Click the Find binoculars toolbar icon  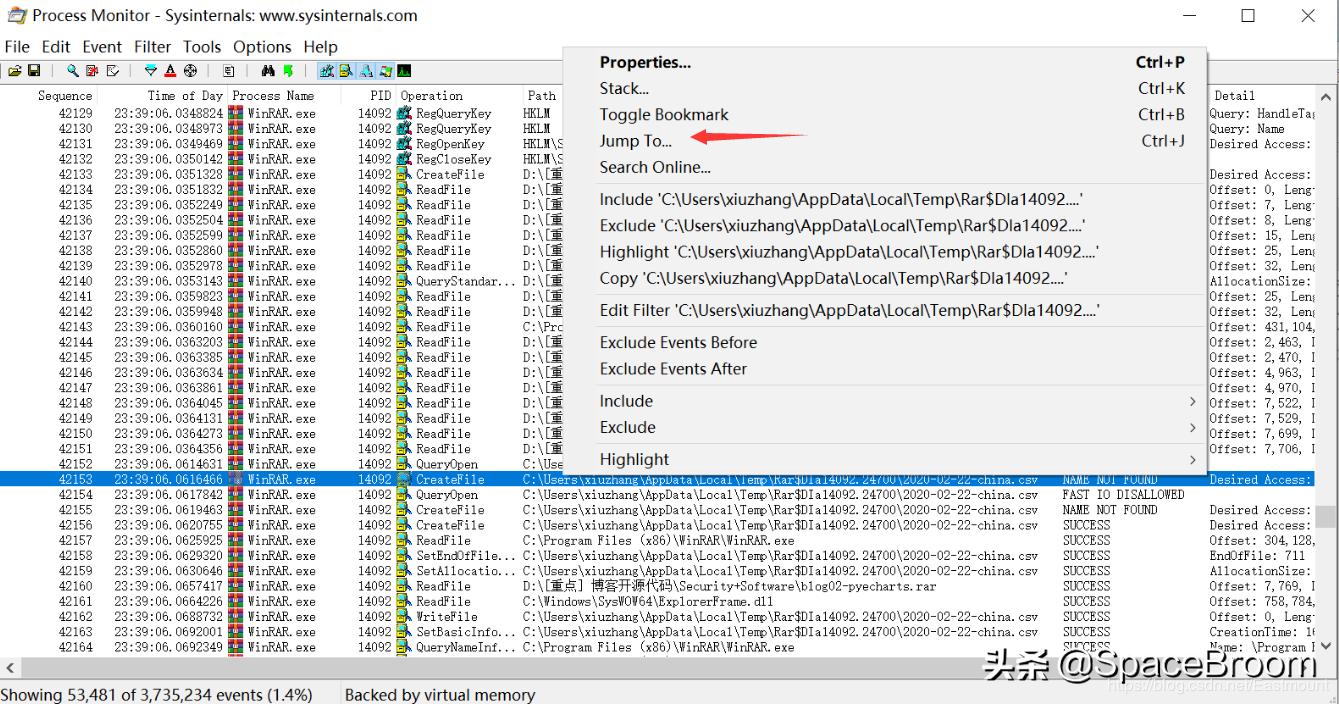click(x=268, y=71)
